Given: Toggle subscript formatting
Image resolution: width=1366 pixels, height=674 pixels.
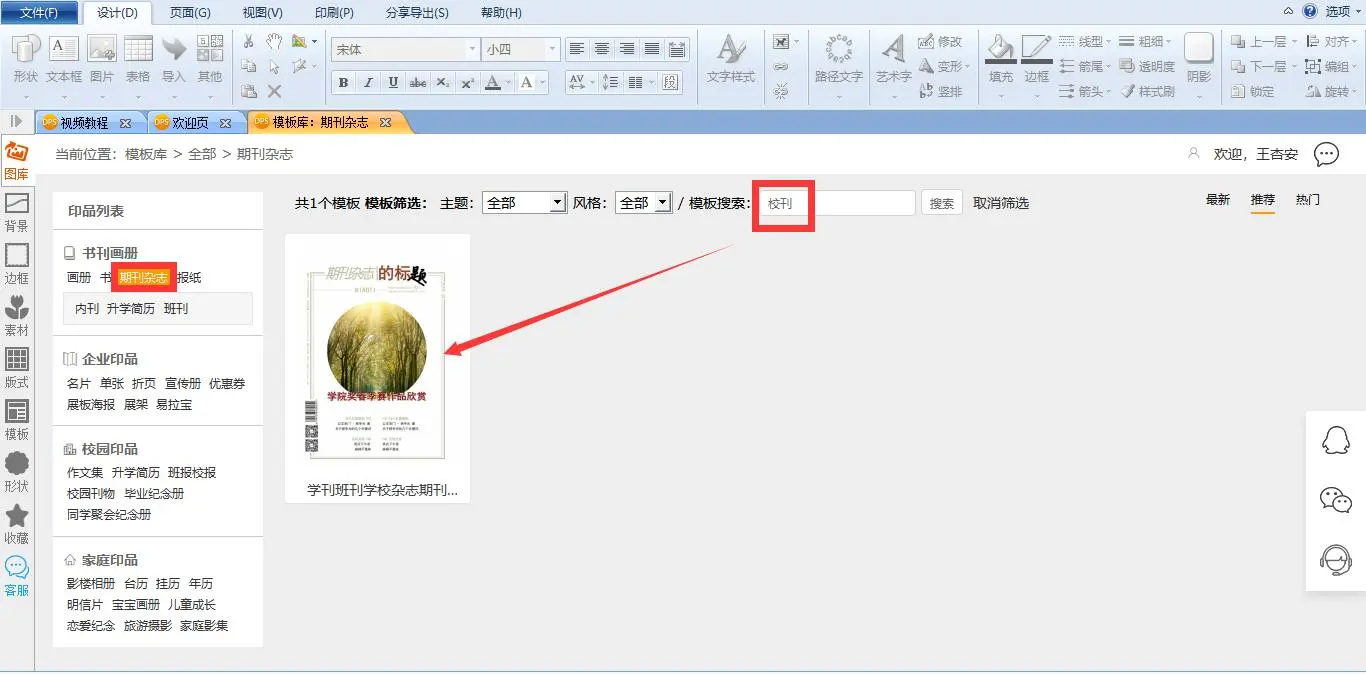Looking at the screenshot, I should 443,83.
